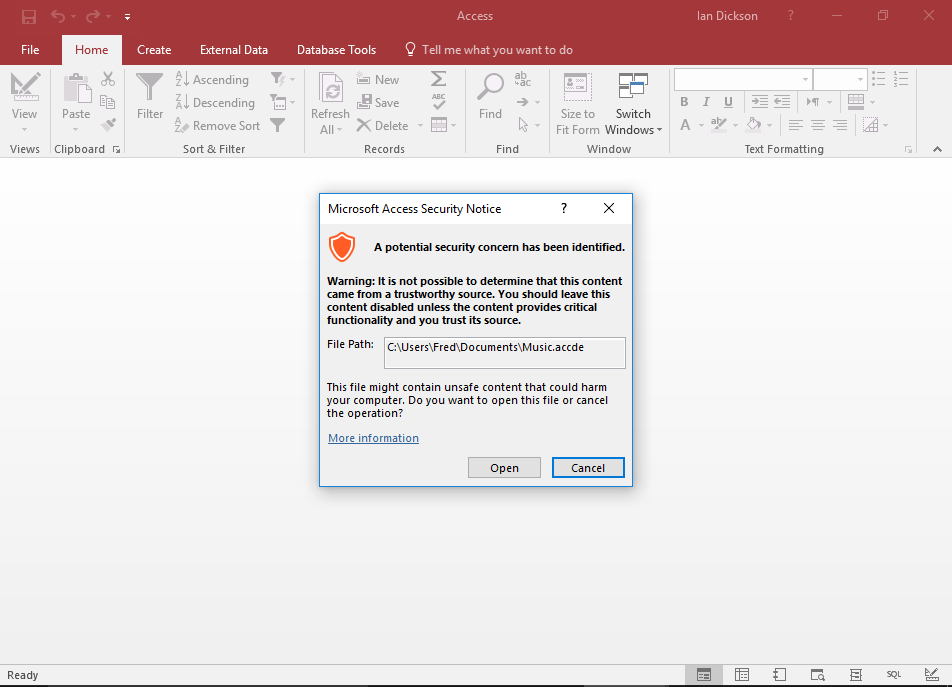This screenshot has width=952, height=687.
Task: Click the background fill color bucket
Action: pyautogui.click(x=753, y=125)
